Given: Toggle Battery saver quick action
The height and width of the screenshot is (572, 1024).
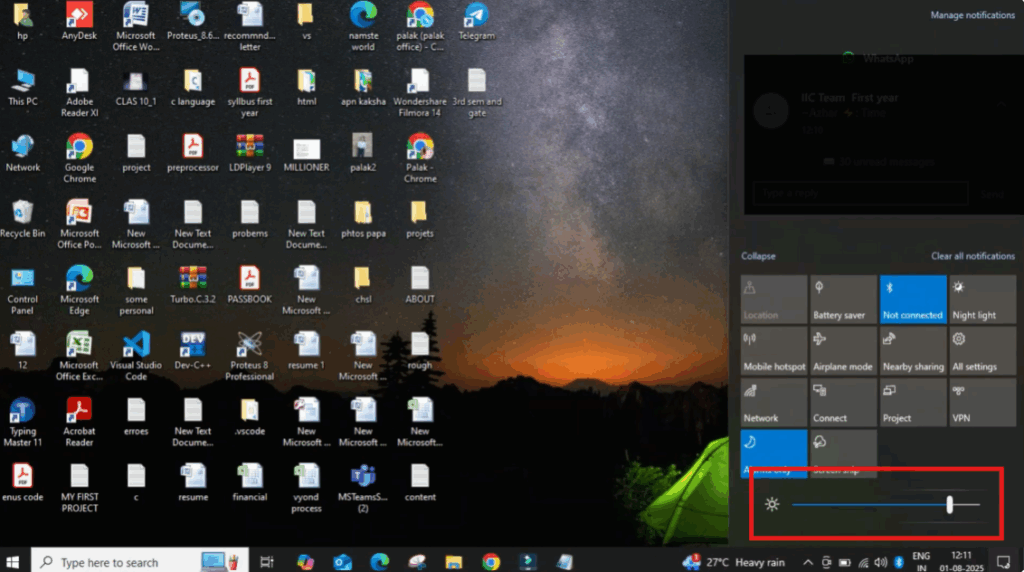Looking at the screenshot, I should point(843,300).
